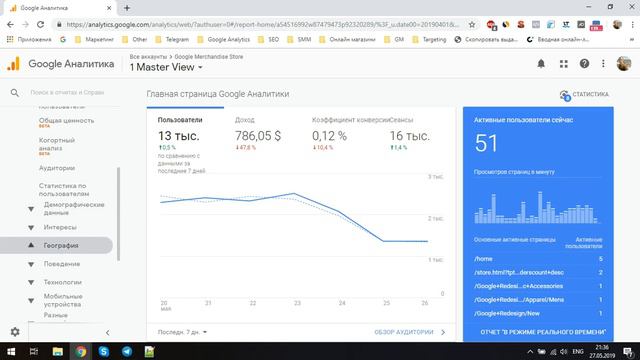The width and height of the screenshot is (640, 360).
Task: Click the browser address bar
Action: point(261,24)
